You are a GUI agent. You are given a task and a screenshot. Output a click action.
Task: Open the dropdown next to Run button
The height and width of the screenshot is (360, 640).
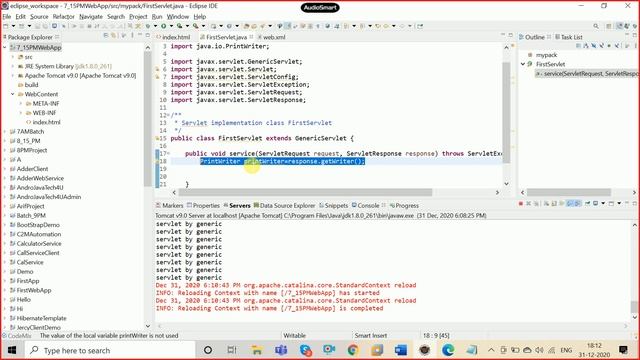click(171, 26)
